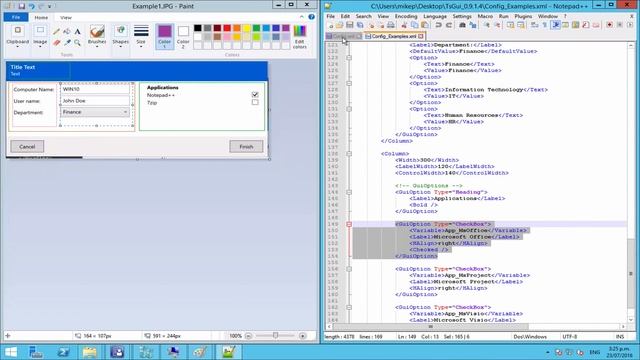This screenshot has width=640, height=360.
Task: Click Paint's zoom out minus button
Action: [x=249, y=336]
